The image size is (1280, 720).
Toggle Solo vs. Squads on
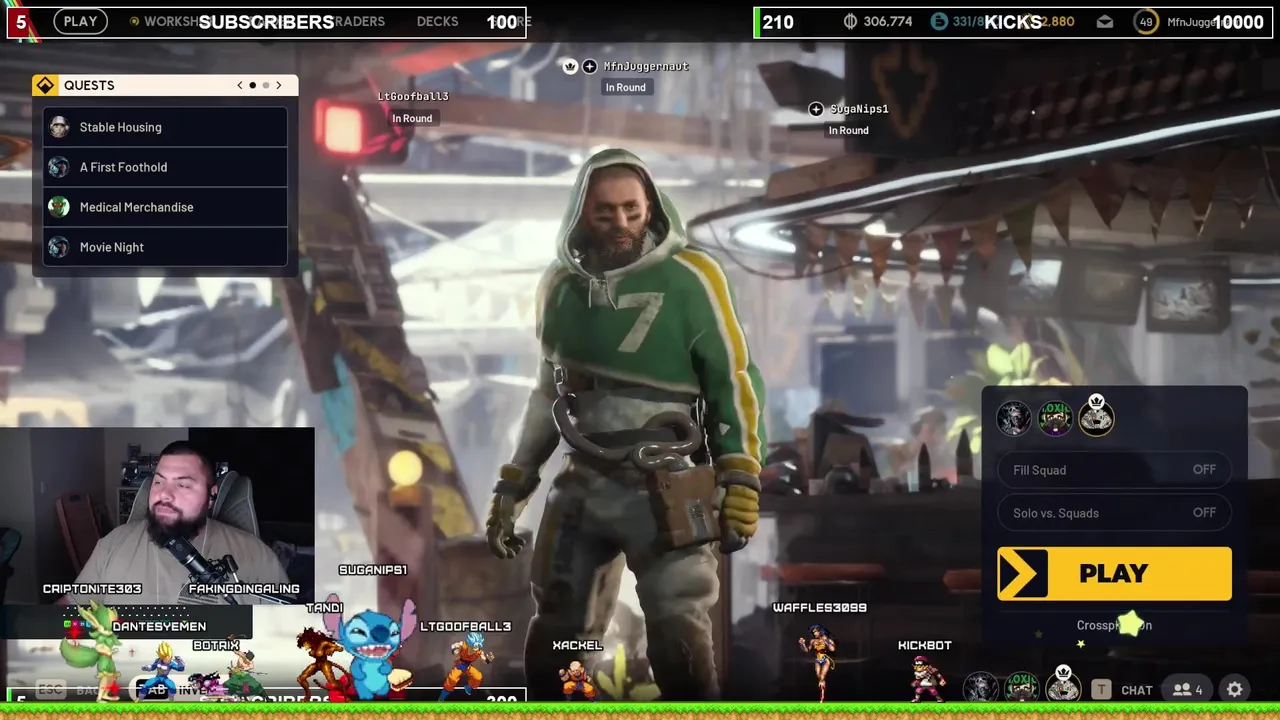click(x=1114, y=513)
